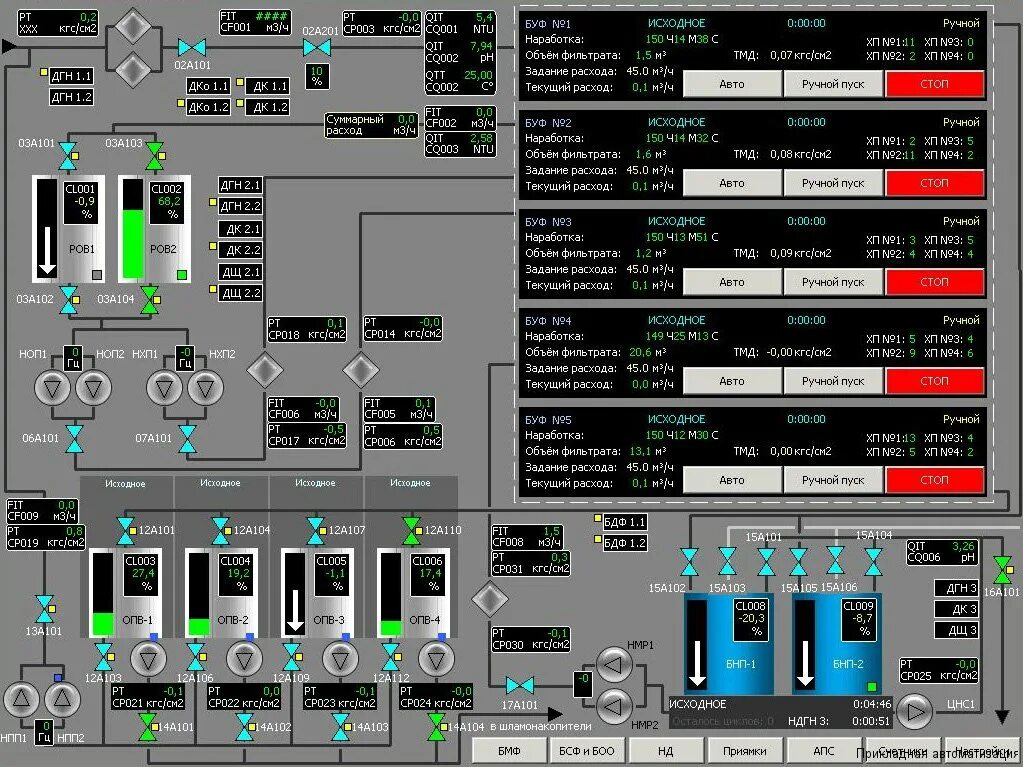
Task: Click valve 02A101 icon
Action: 192,48
